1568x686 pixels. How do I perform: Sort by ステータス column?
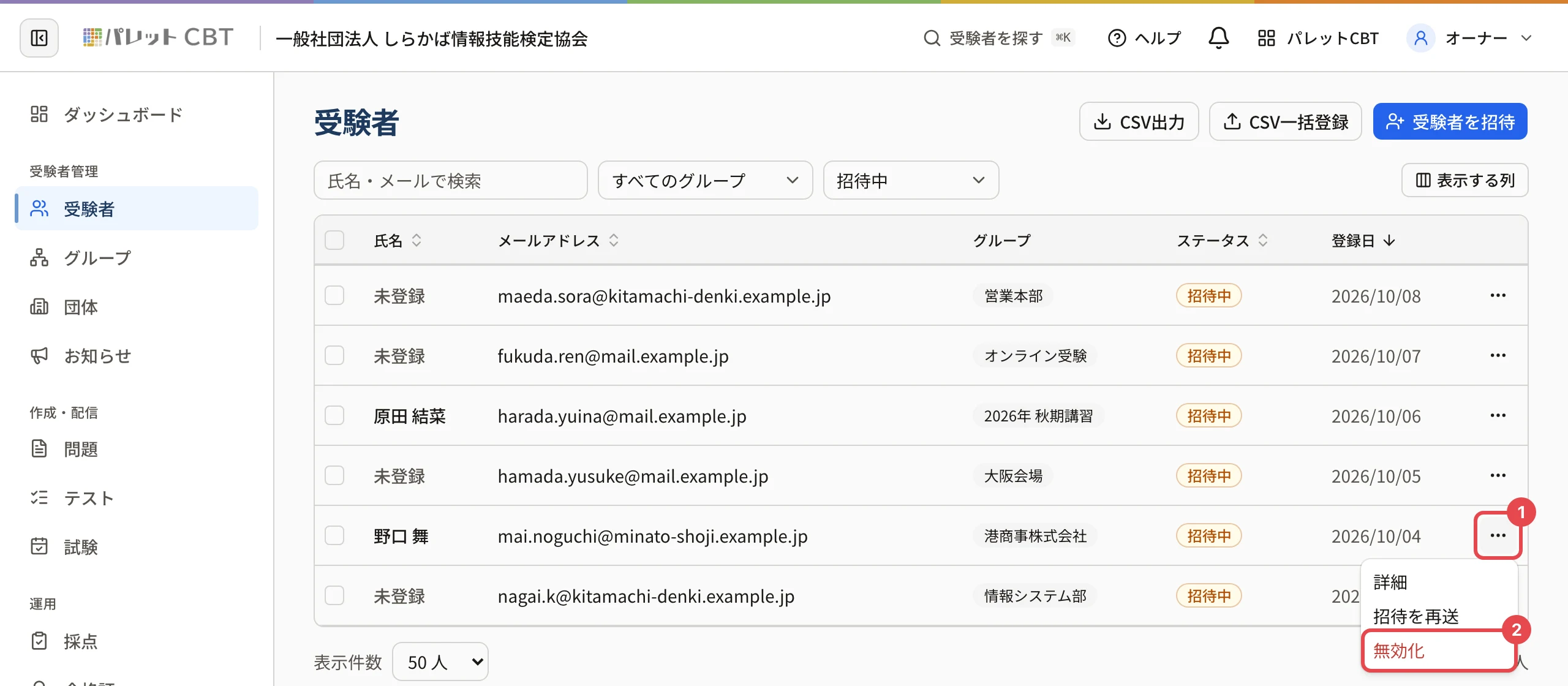1222,241
